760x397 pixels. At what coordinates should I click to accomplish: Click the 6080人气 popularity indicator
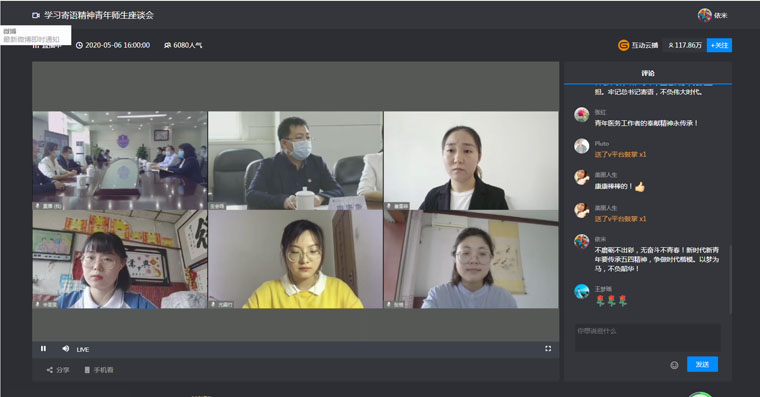tap(183, 45)
